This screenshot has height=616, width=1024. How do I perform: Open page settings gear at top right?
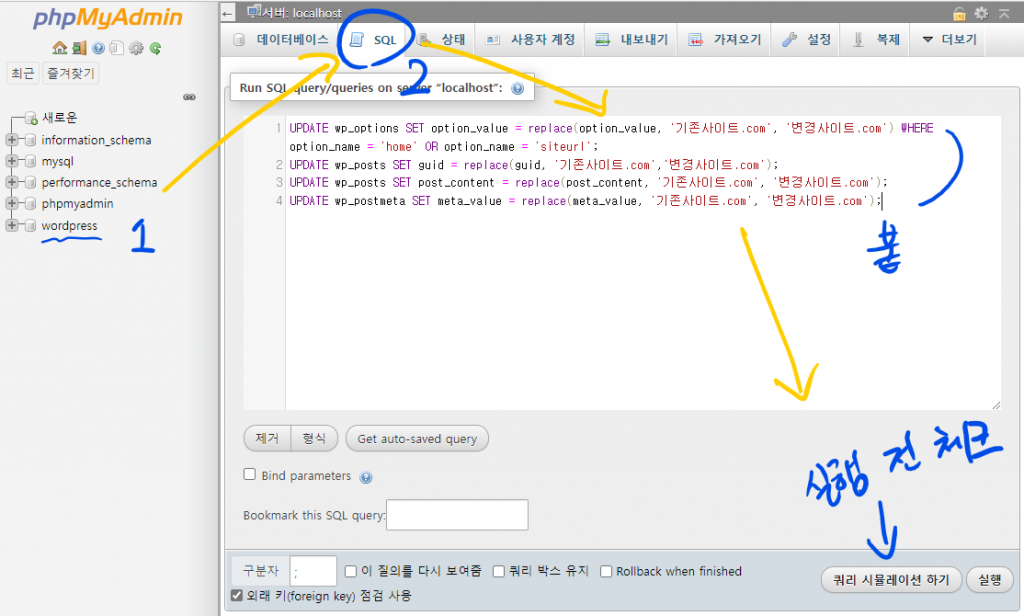[x=981, y=13]
